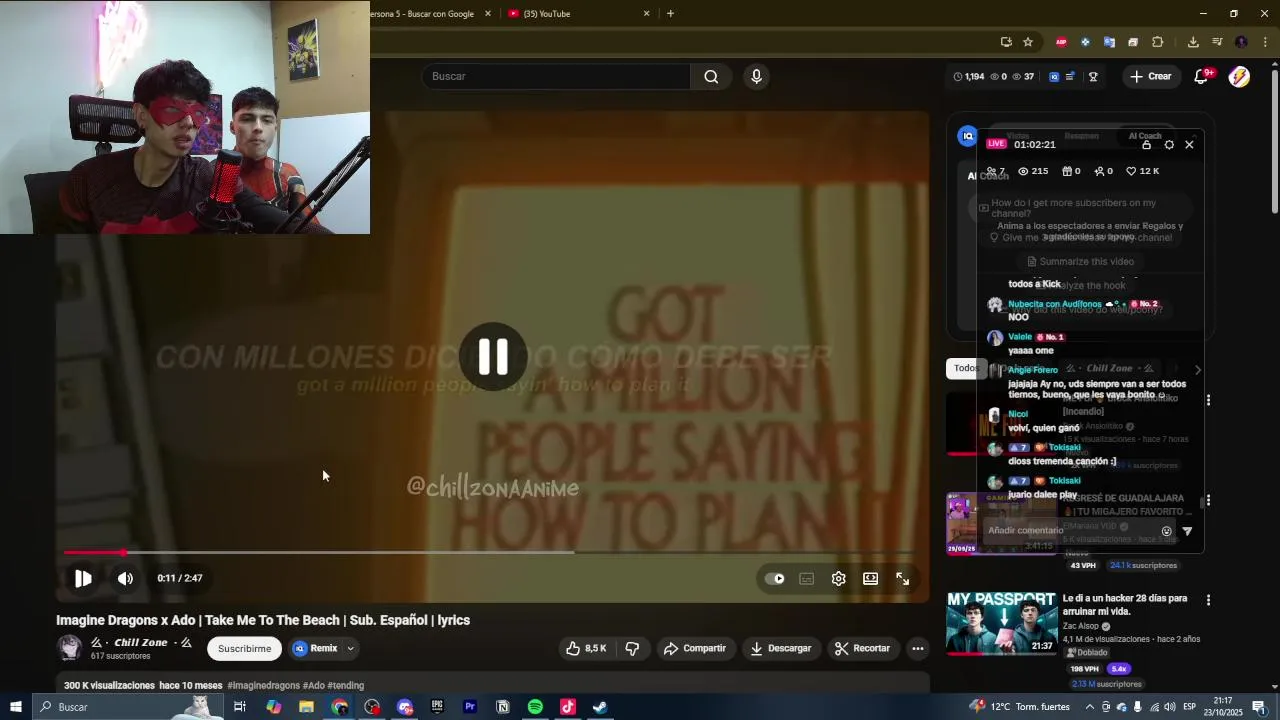
Task: Expand the Remix dropdown arrow
Action: coord(350,648)
